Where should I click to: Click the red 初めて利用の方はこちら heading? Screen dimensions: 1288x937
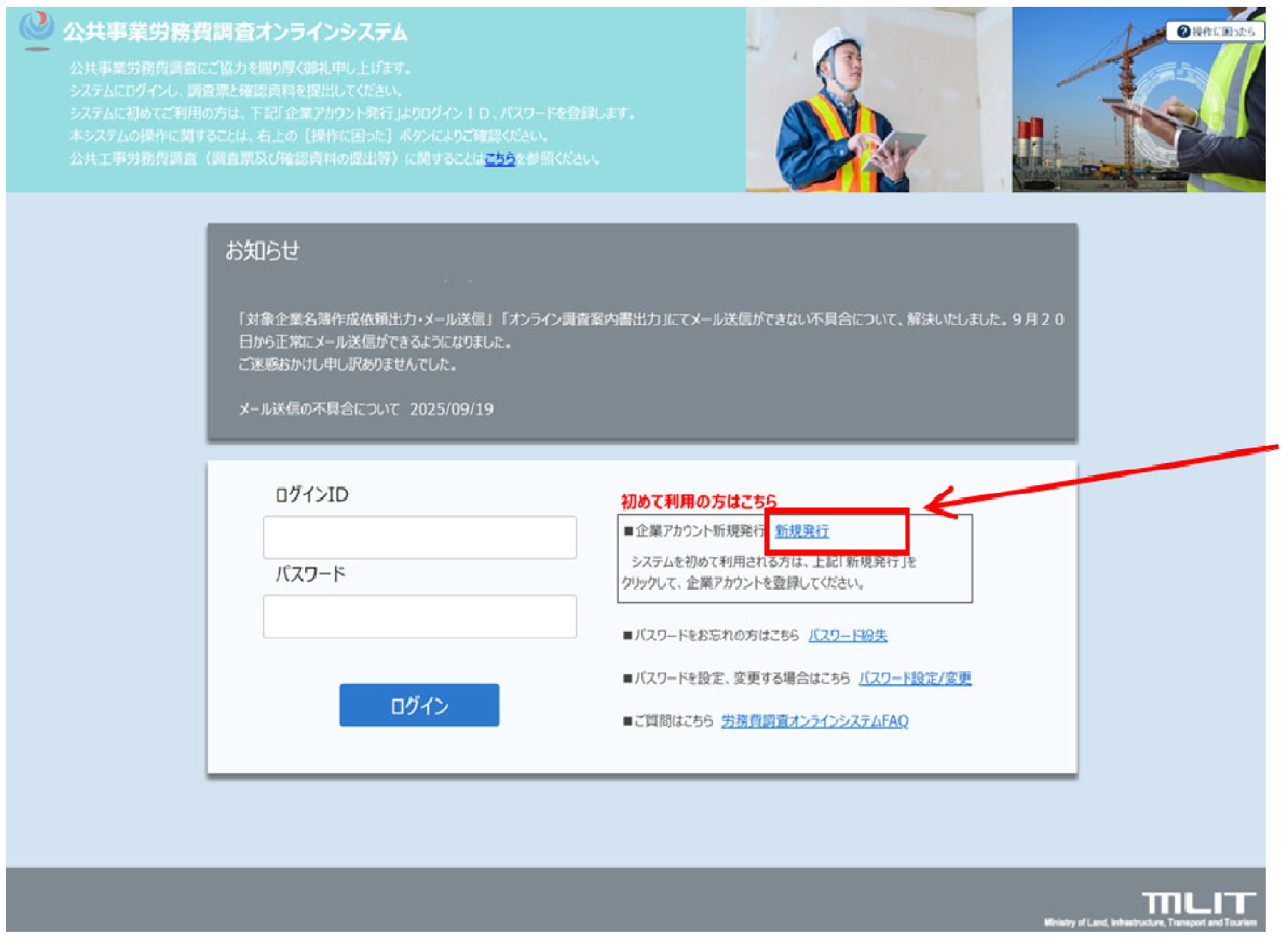point(698,501)
